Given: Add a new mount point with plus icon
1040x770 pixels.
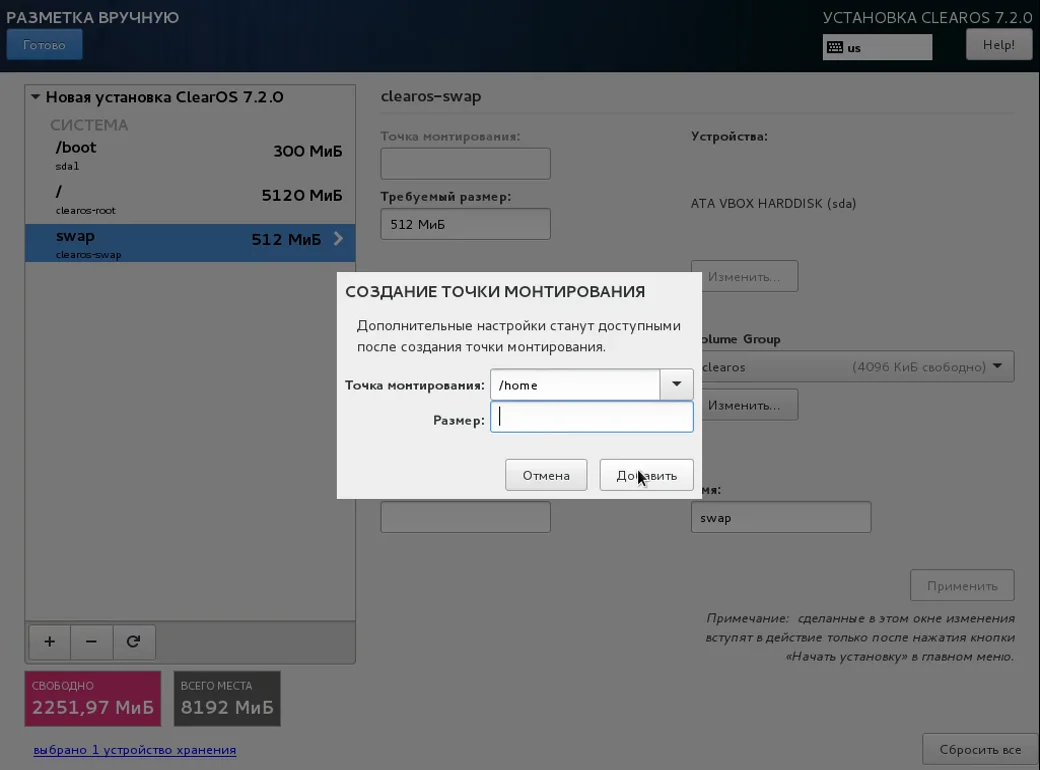Looking at the screenshot, I should coord(50,641).
